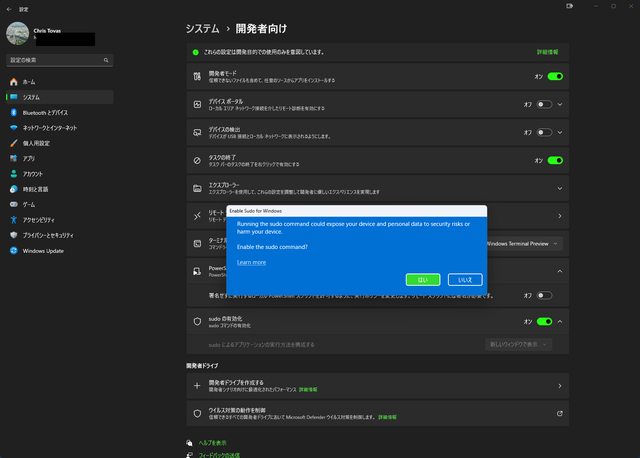The height and width of the screenshot is (458, 640).
Task: Click the Windows Update icon in sidebar
Action: point(13,251)
